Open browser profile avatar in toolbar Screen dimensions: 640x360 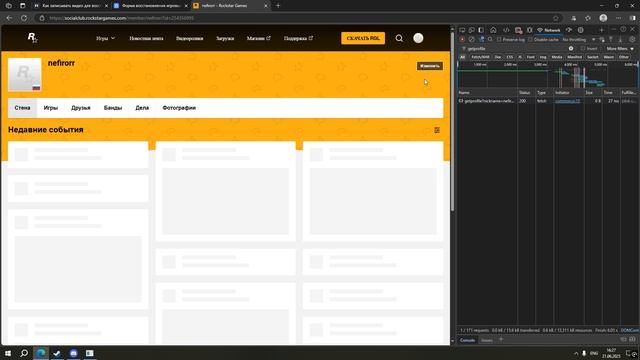tap(603, 18)
